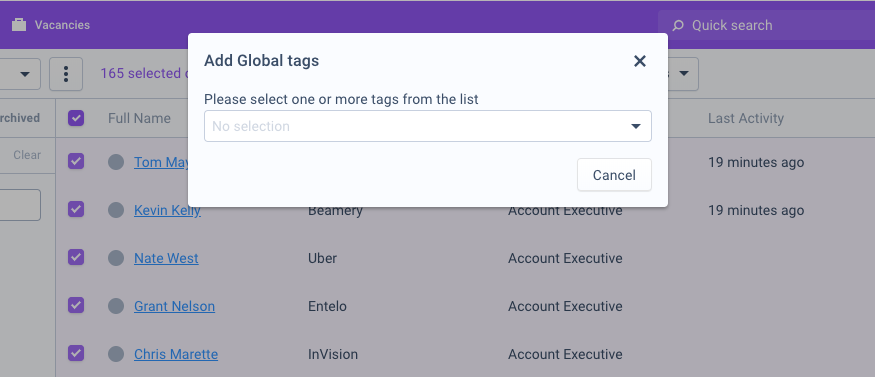Click the status dot beside Grant Nelson
This screenshot has height=377, width=875.
coord(116,306)
